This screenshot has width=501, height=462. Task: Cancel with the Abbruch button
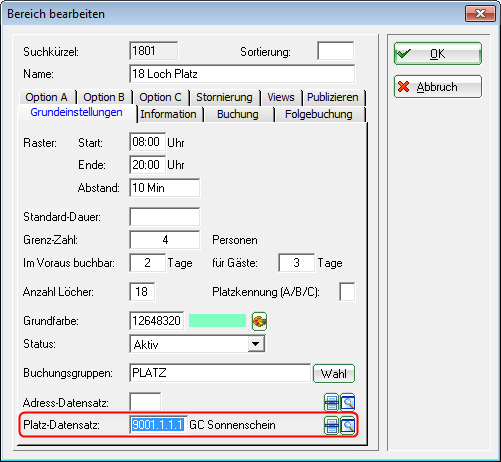[438, 87]
